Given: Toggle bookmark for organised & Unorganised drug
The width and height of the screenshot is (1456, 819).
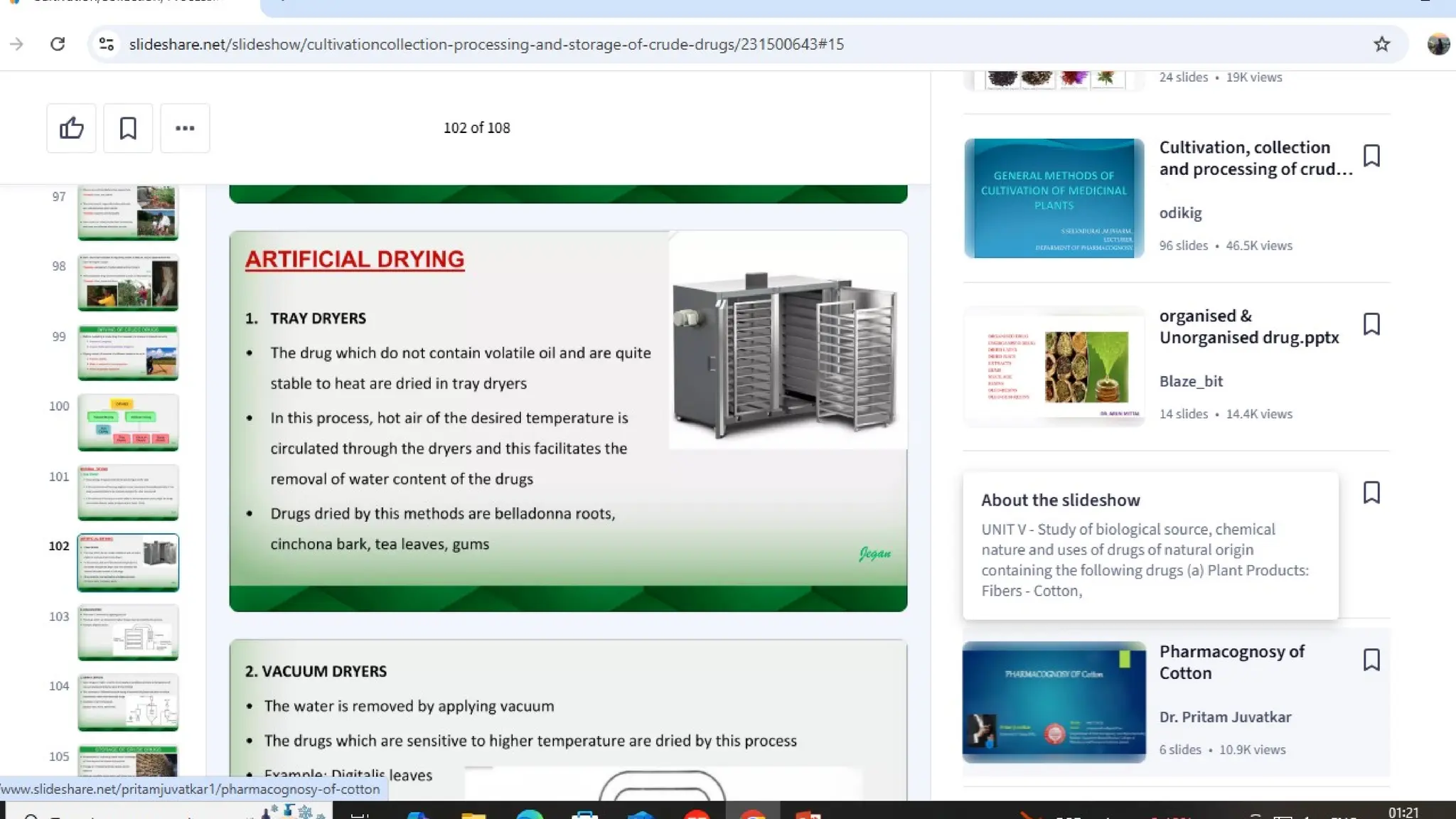Looking at the screenshot, I should [x=1371, y=324].
